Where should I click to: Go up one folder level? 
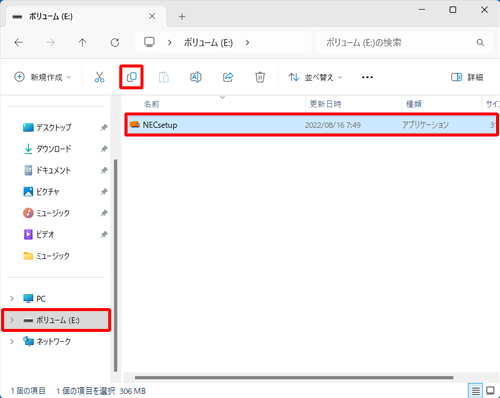82,42
